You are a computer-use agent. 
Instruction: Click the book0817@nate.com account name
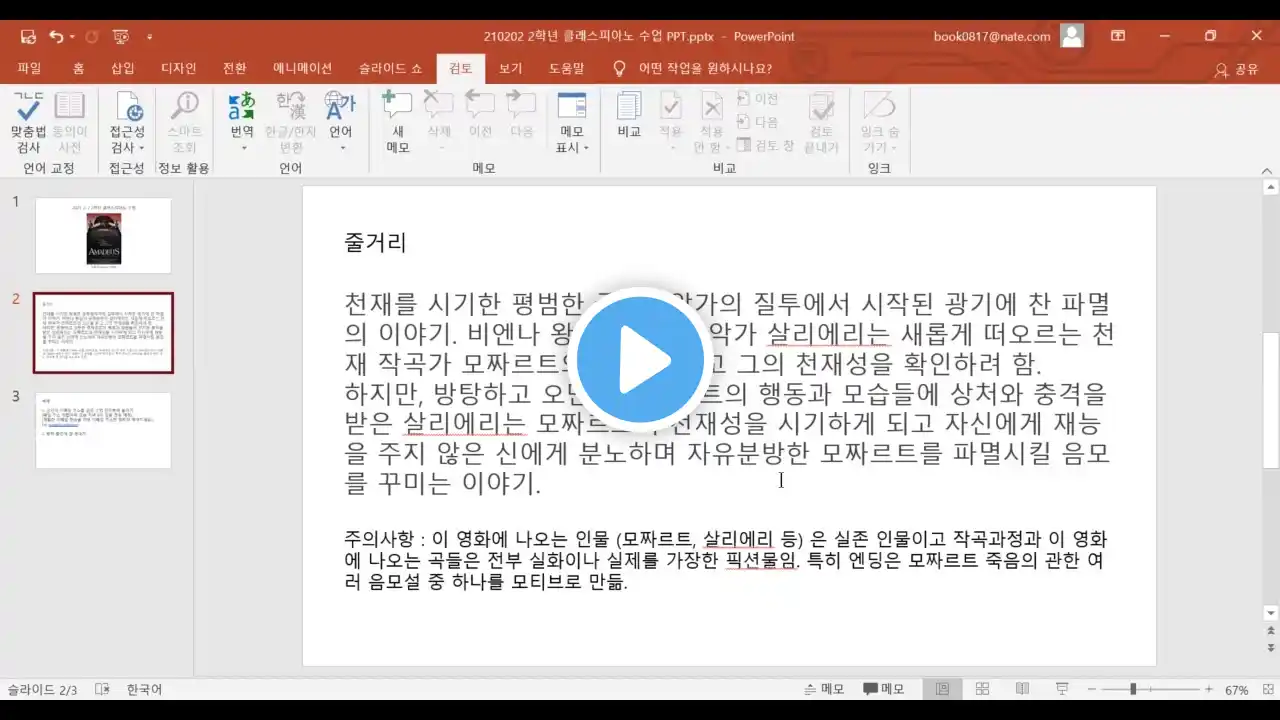[992, 36]
